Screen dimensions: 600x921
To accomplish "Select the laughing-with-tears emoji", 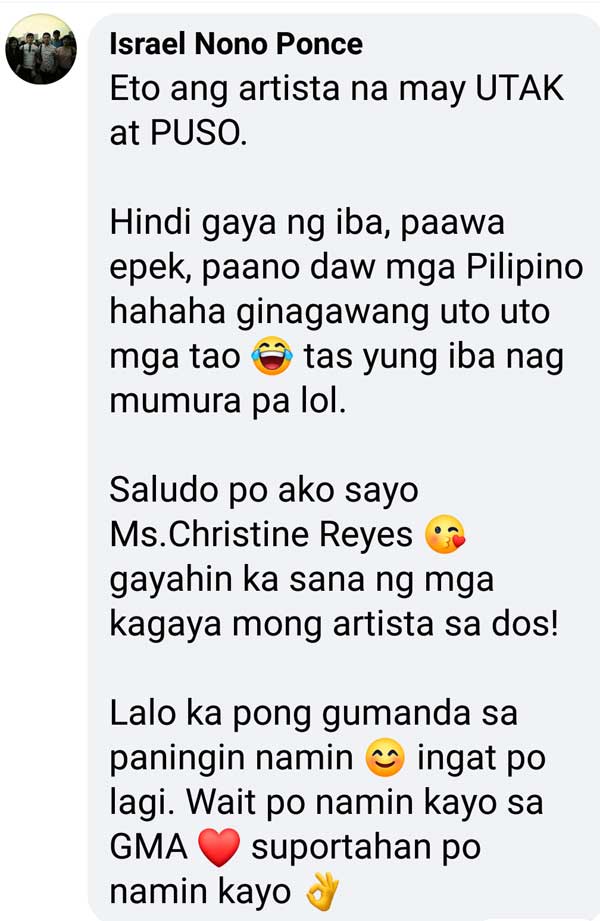I will tap(272, 357).
